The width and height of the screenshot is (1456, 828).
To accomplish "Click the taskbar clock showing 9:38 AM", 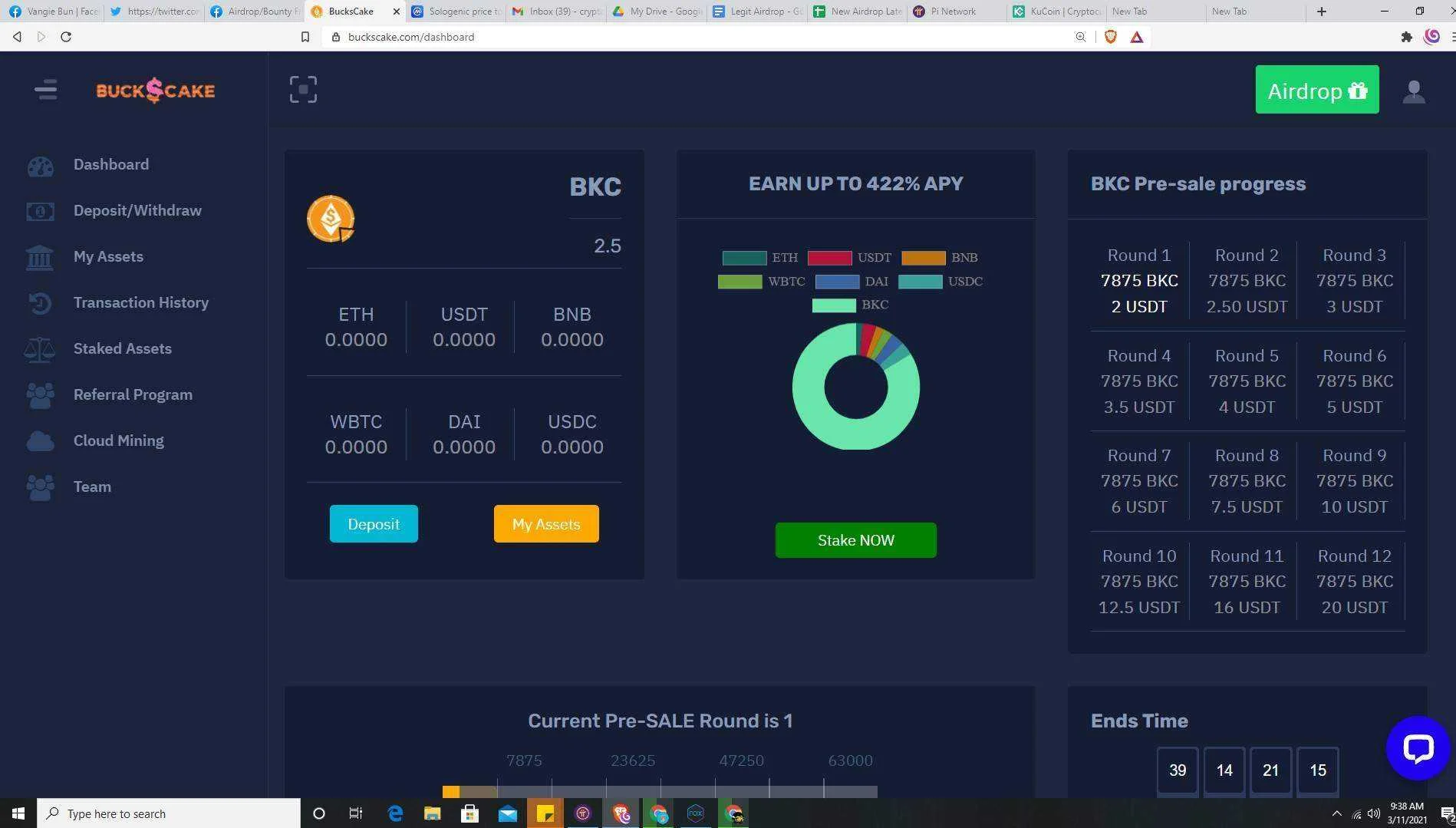I will [x=1406, y=813].
